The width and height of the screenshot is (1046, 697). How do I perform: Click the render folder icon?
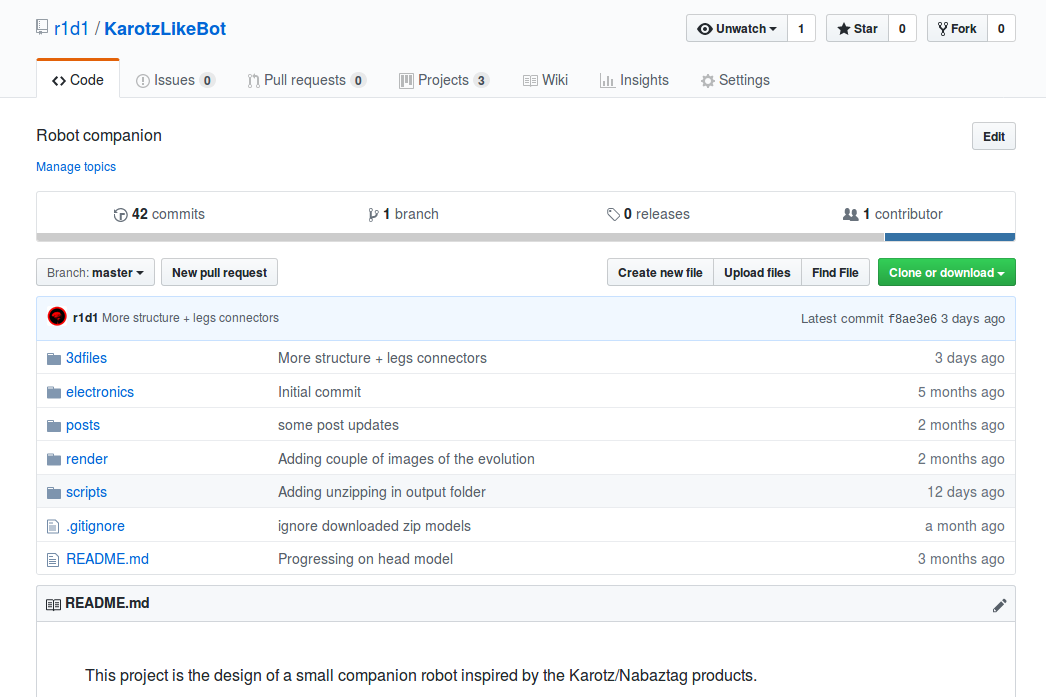click(54, 460)
